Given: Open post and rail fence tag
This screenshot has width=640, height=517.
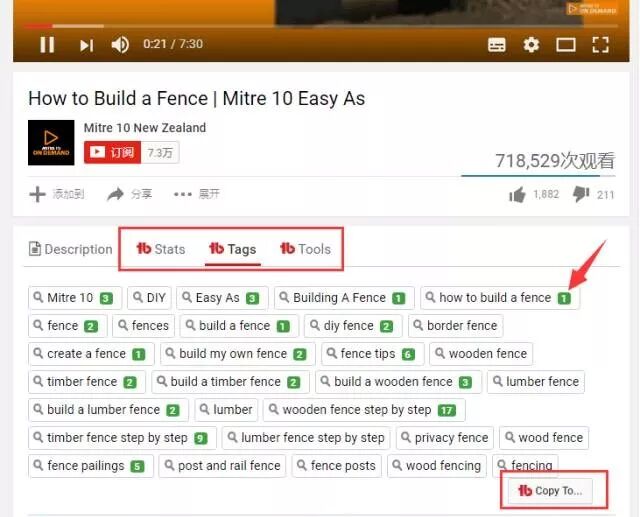Looking at the screenshot, I should click(223, 466).
